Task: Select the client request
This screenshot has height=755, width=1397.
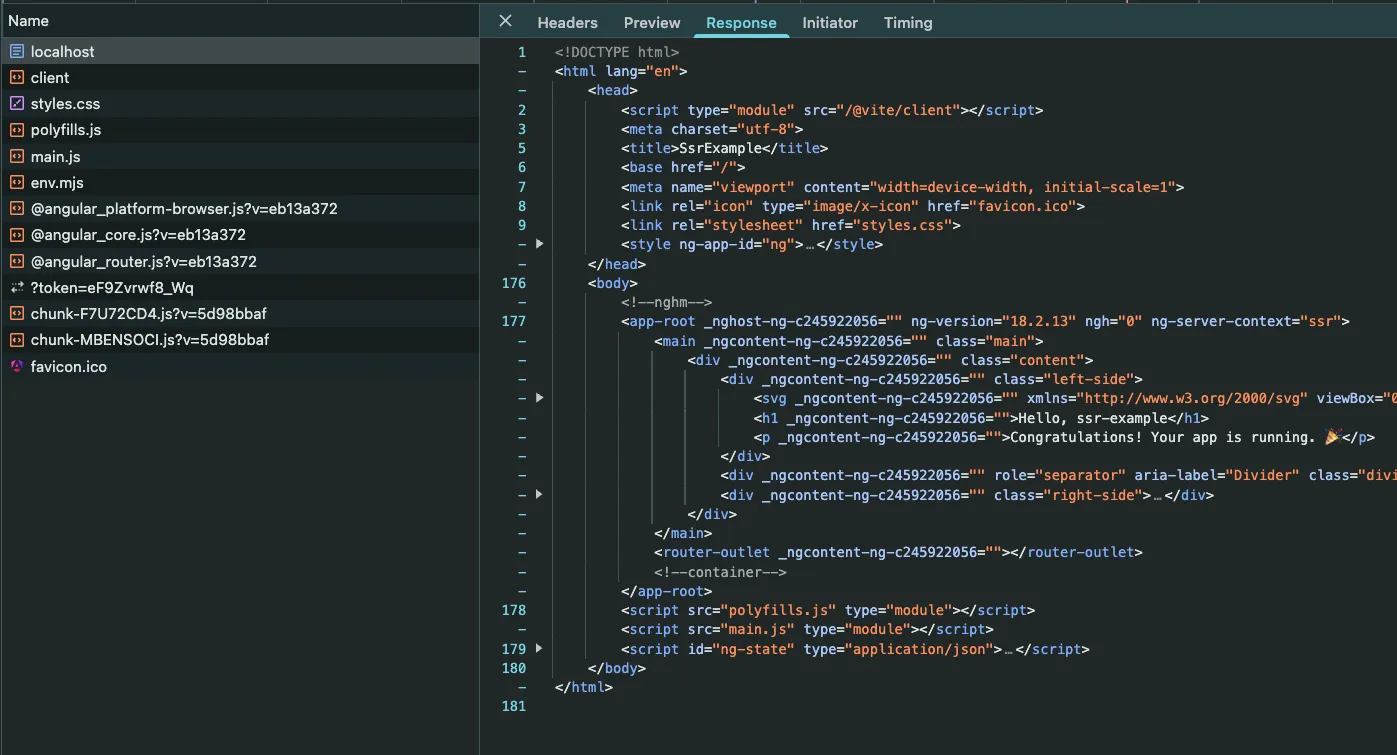Action: [x=240, y=77]
